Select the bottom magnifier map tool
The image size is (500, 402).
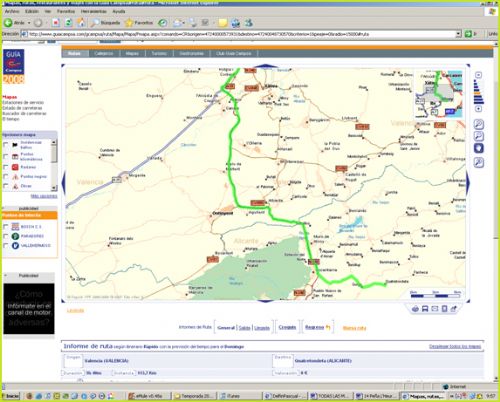pos(479,163)
